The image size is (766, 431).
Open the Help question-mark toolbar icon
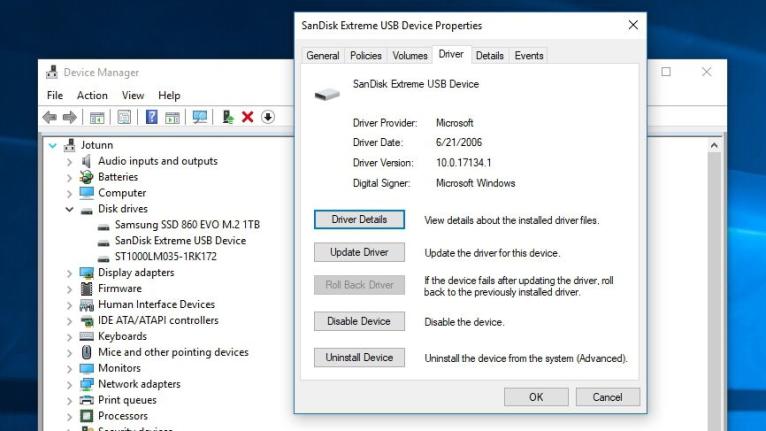pos(151,117)
